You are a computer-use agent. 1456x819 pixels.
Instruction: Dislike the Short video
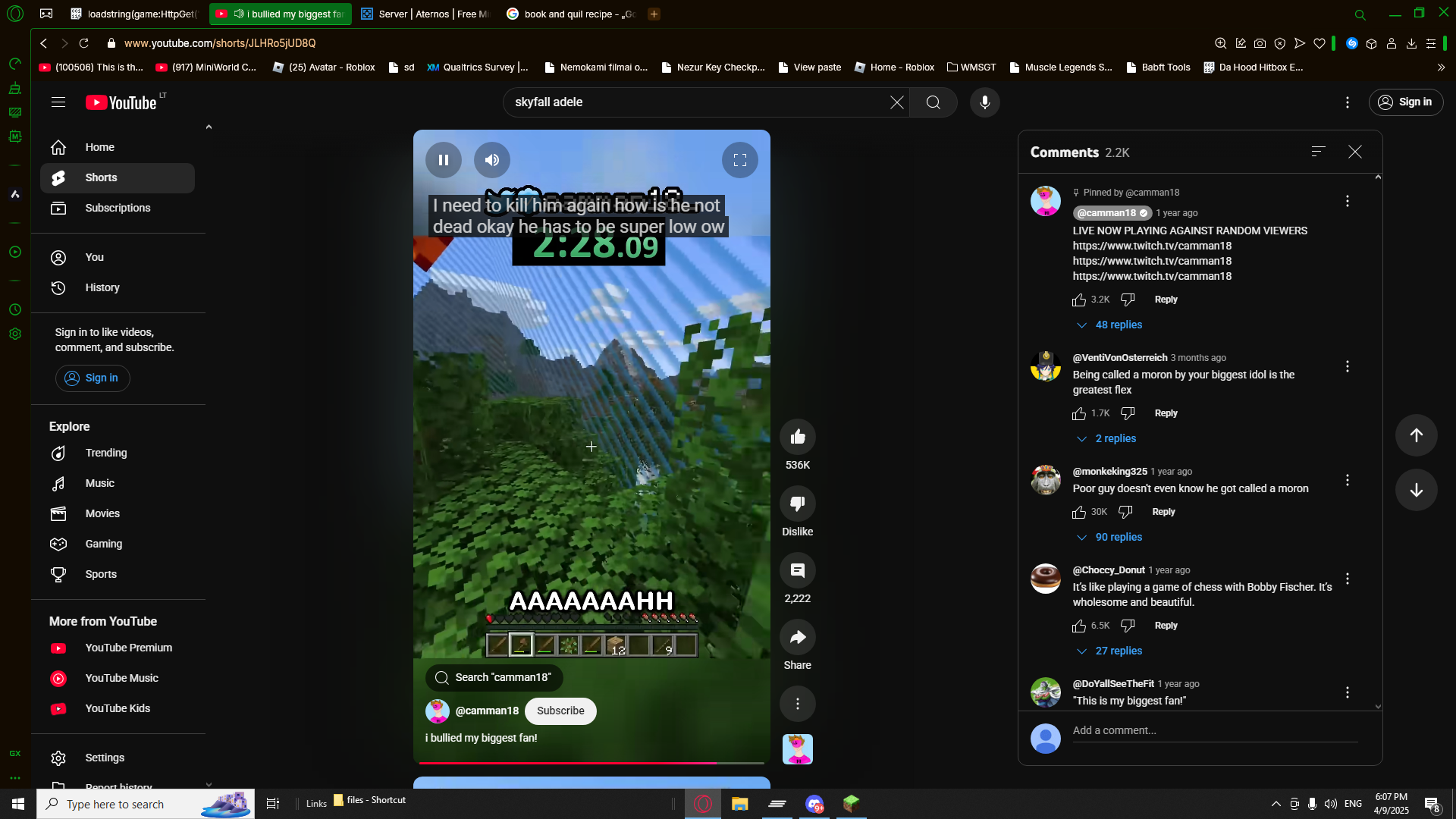(x=798, y=504)
